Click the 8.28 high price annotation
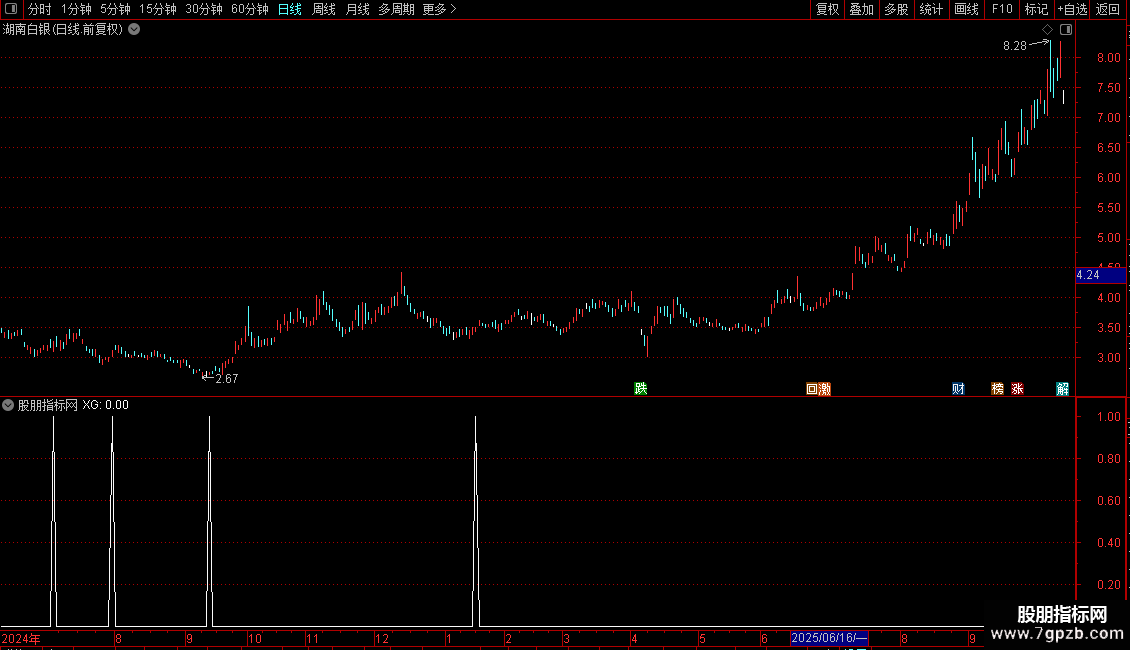Image resolution: width=1130 pixels, height=650 pixels. [x=1015, y=45]
